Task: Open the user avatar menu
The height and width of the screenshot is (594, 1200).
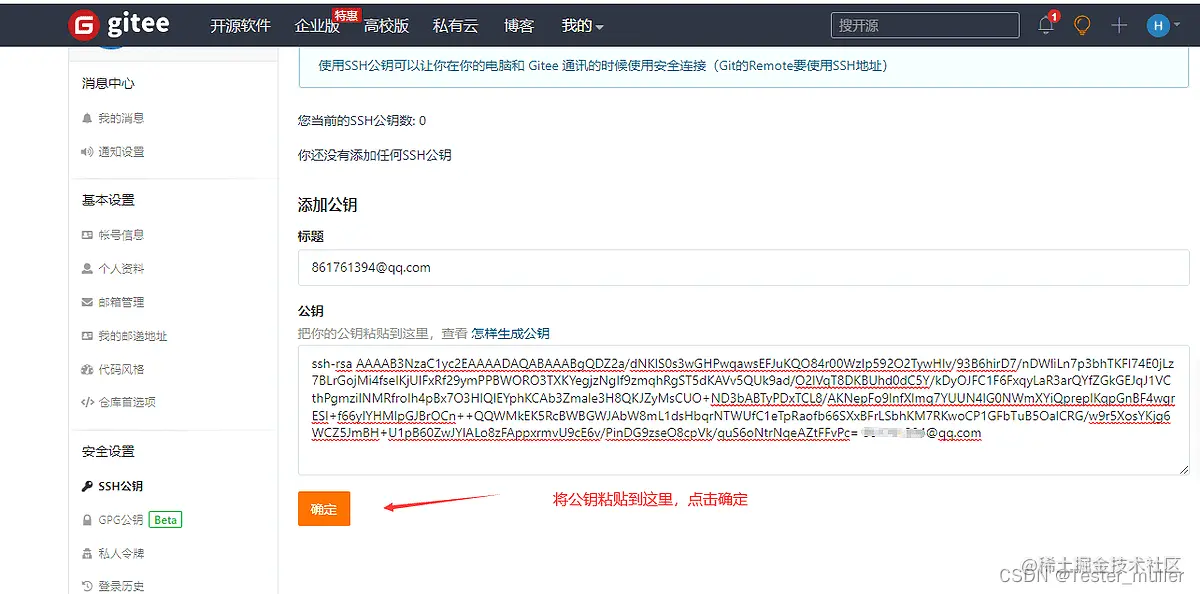Action: pos(1160,25)
